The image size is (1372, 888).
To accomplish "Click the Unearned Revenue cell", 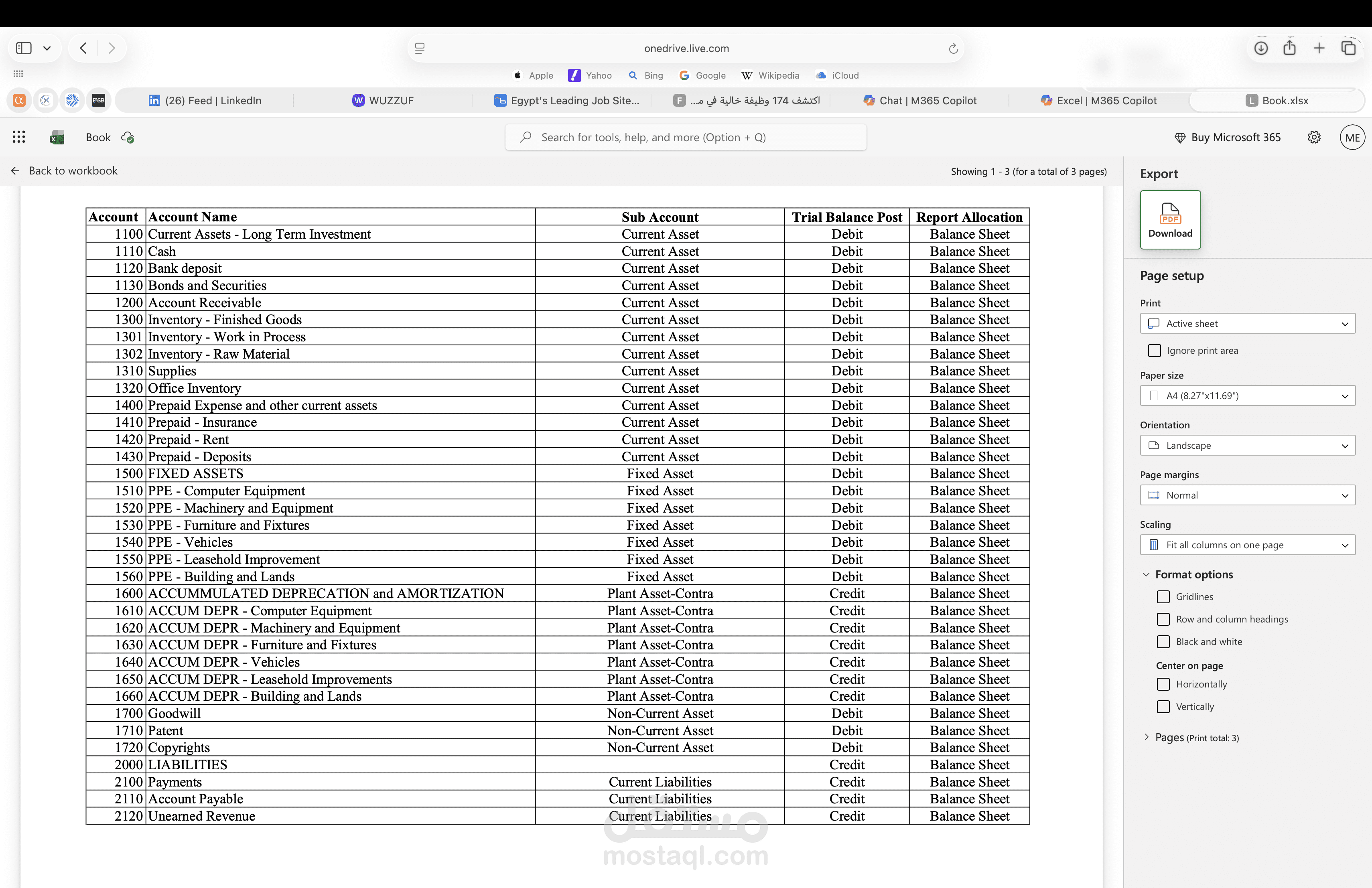I will pos(340,816).
